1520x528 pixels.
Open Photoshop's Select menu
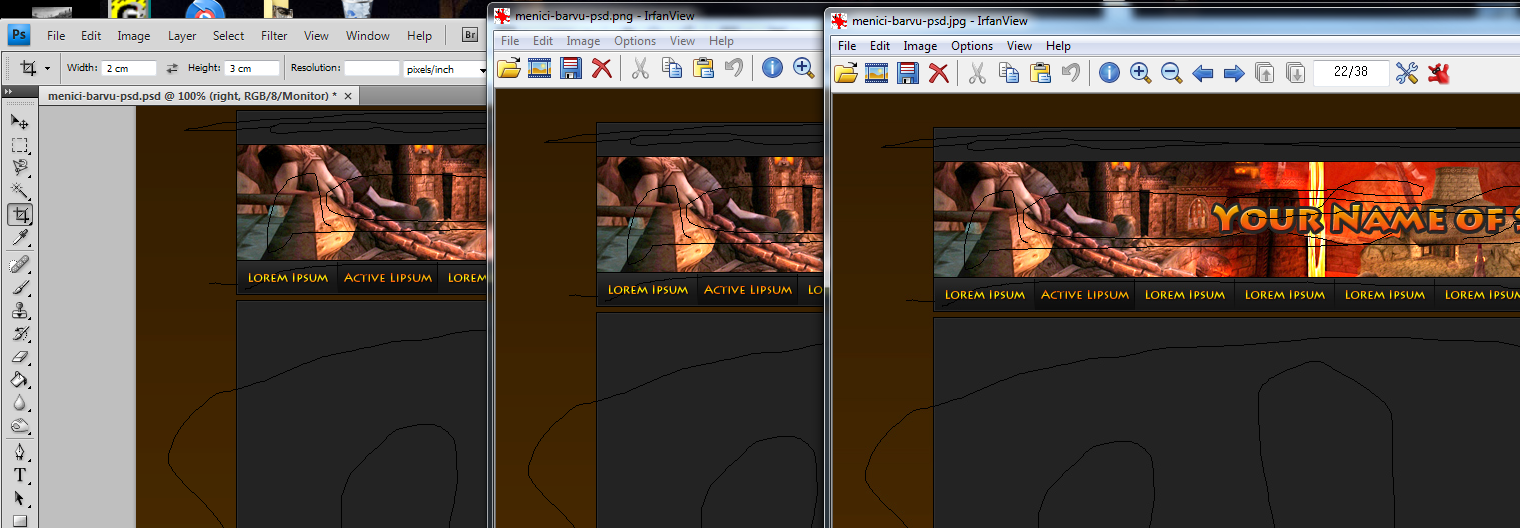tap(228, 36)
